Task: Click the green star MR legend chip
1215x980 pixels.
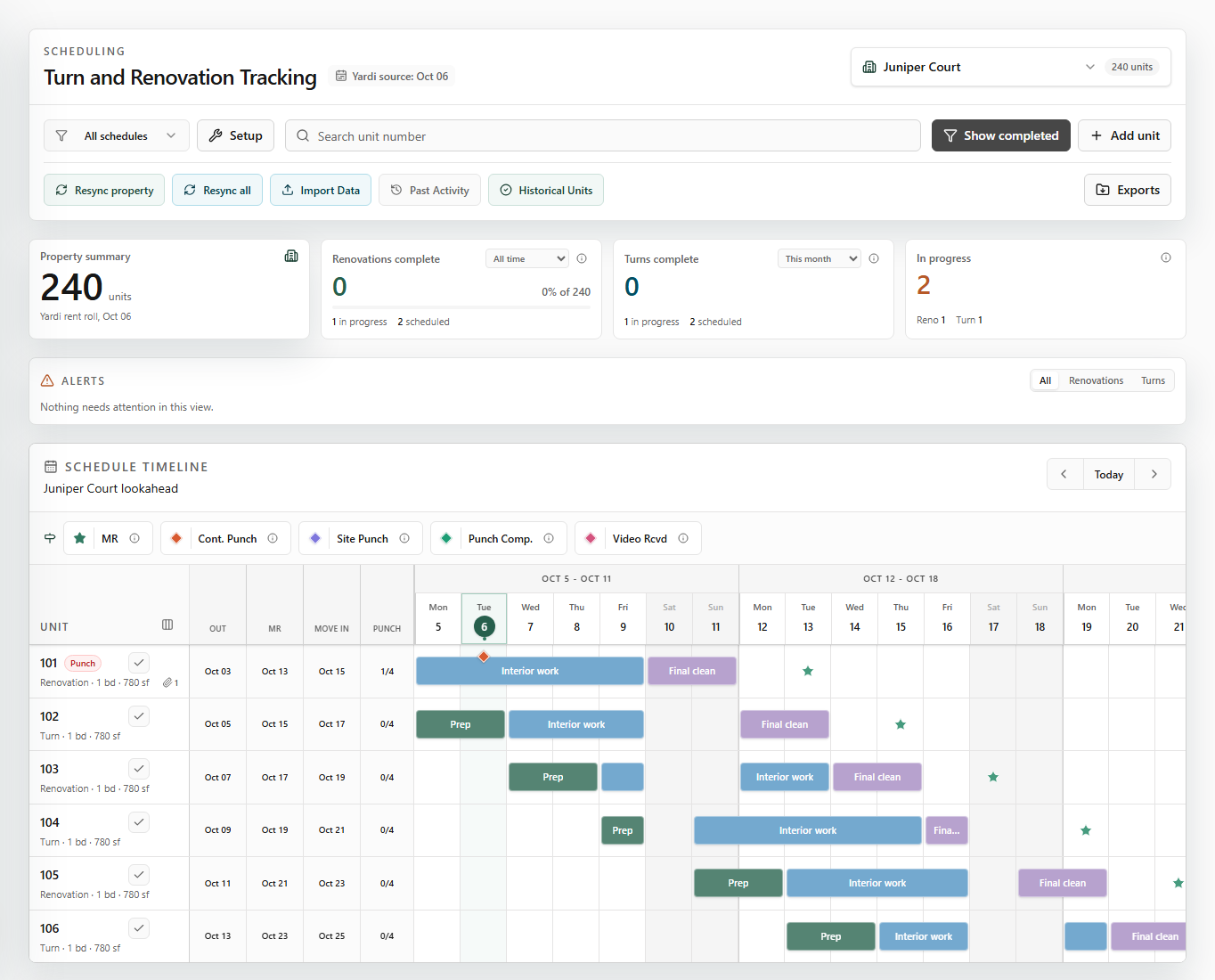Action: [108, 538]
